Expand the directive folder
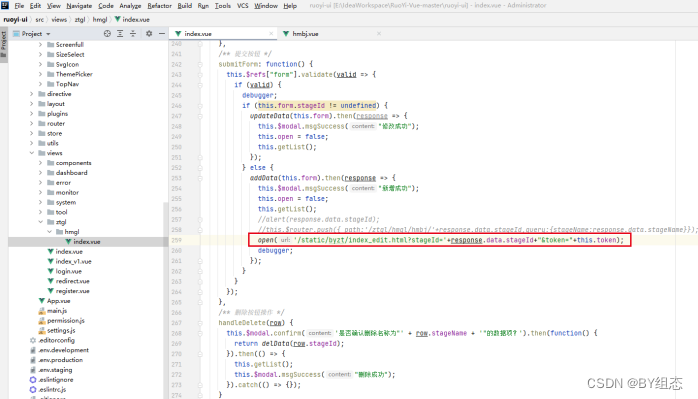 32,94
